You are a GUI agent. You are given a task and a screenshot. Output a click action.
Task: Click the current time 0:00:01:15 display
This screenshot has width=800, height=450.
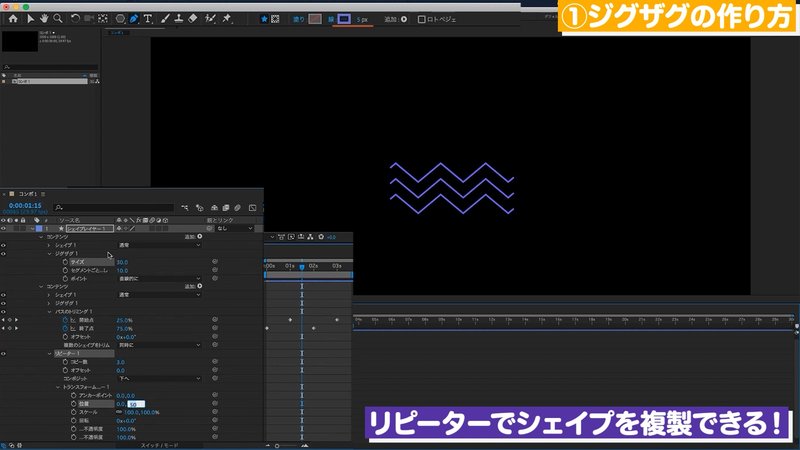tap(25, 206)
